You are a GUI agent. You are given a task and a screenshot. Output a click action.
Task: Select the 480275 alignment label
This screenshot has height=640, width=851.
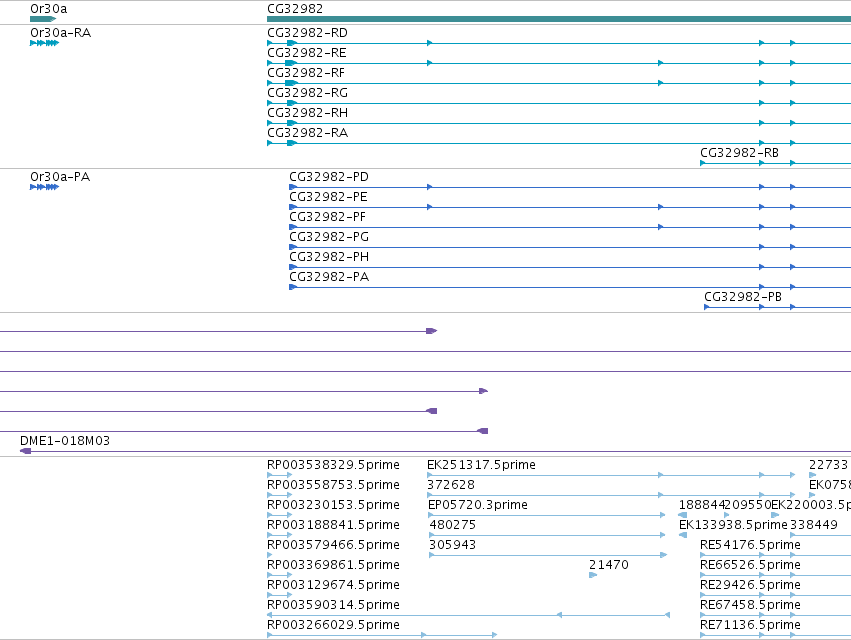pyautogui.click(x=453, y=525)
